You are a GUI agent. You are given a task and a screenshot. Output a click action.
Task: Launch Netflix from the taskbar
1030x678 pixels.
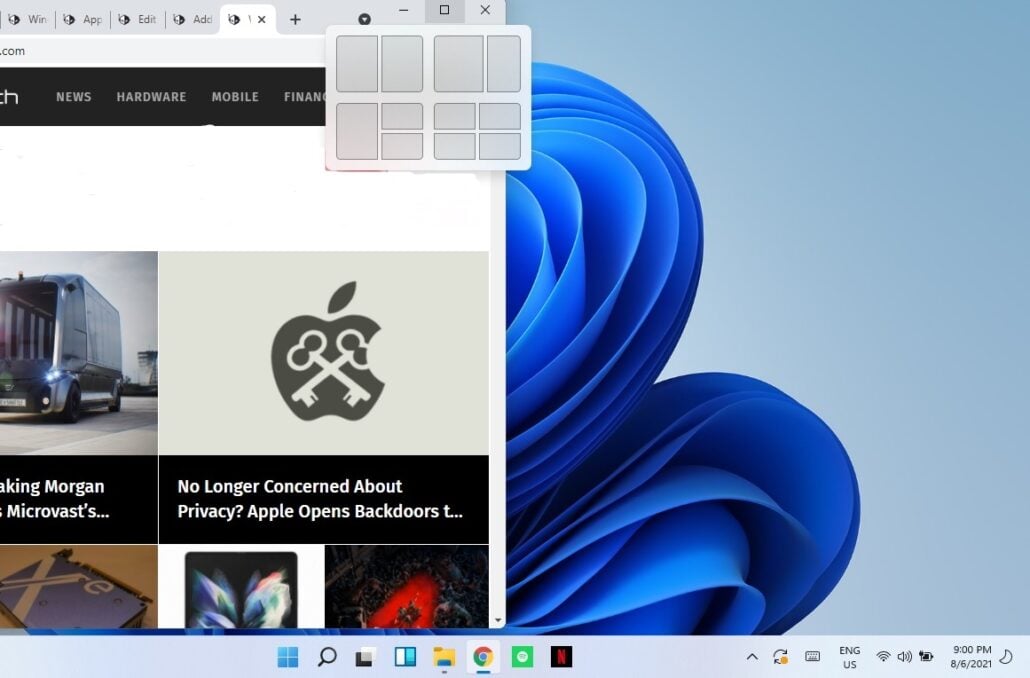coord(562,657)
